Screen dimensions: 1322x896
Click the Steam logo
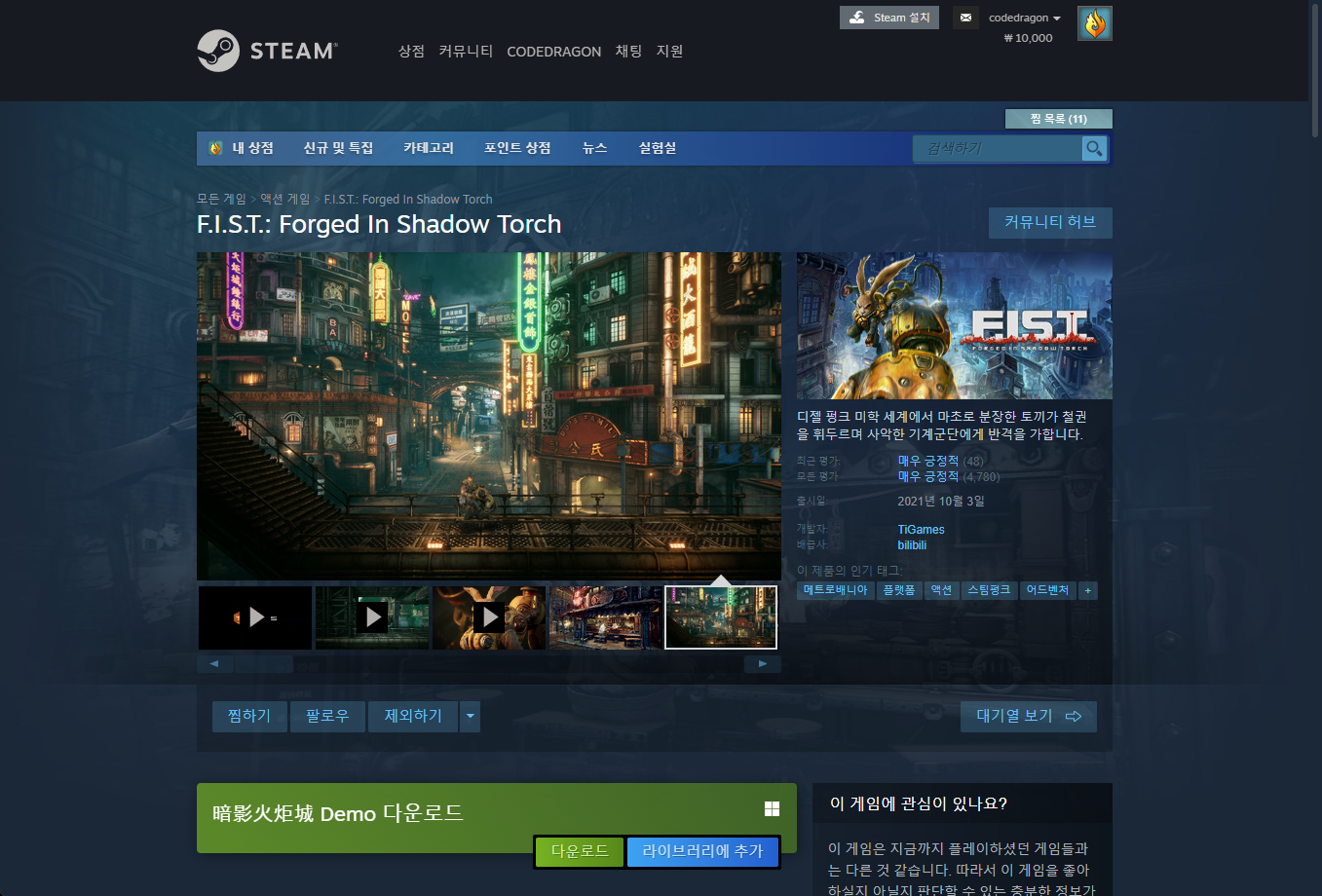point(267,51)
